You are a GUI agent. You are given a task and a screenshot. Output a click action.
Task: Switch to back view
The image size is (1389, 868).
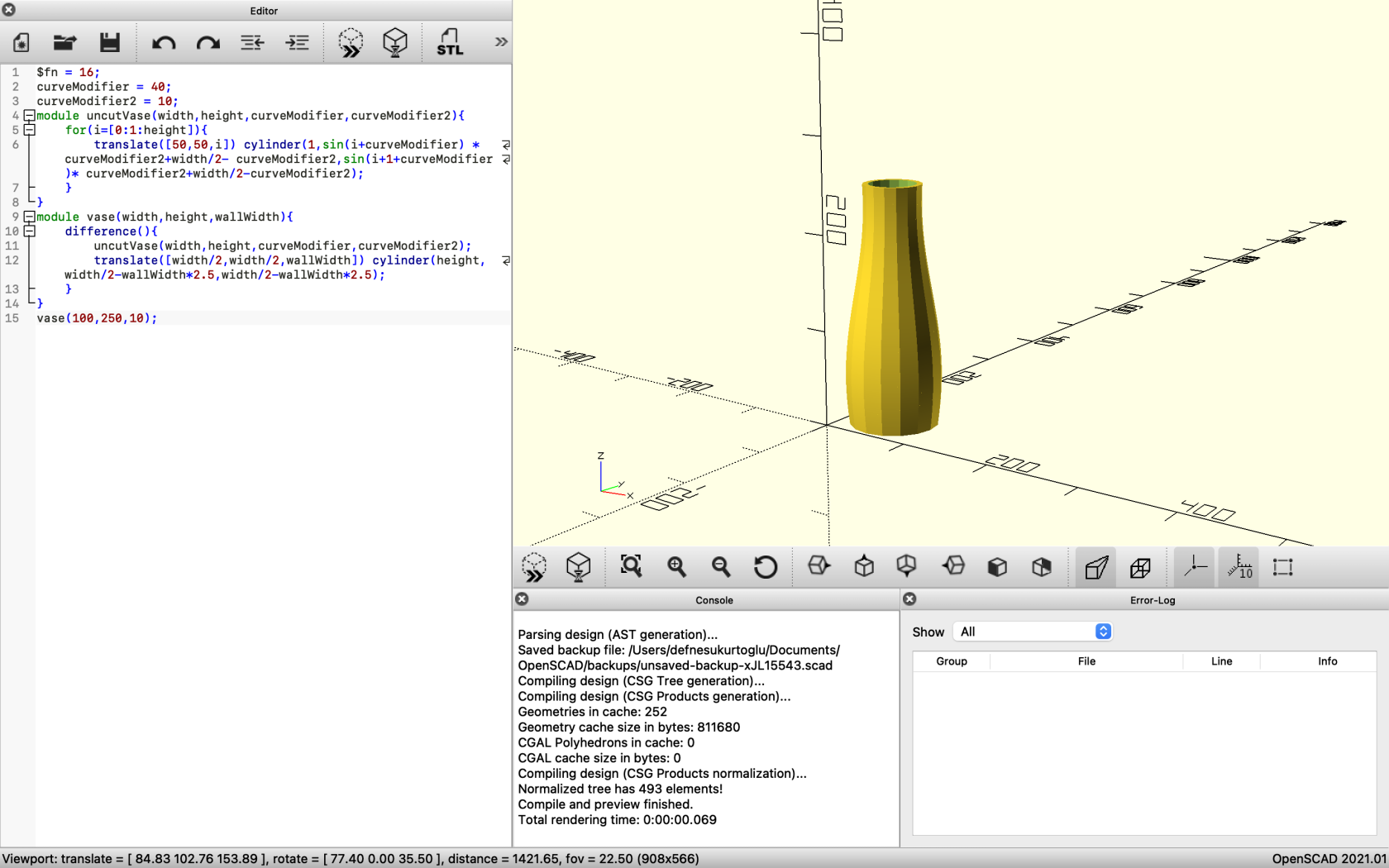click(x=1042, y=567)
